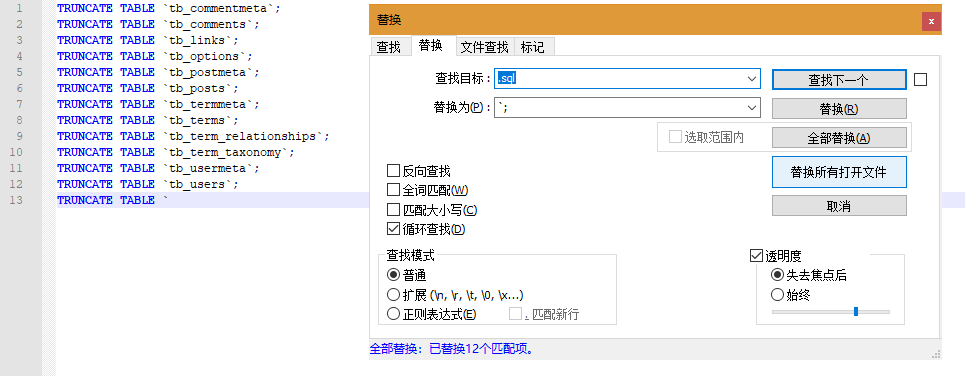Click 替换所有打开文件 button

point(839,172)
